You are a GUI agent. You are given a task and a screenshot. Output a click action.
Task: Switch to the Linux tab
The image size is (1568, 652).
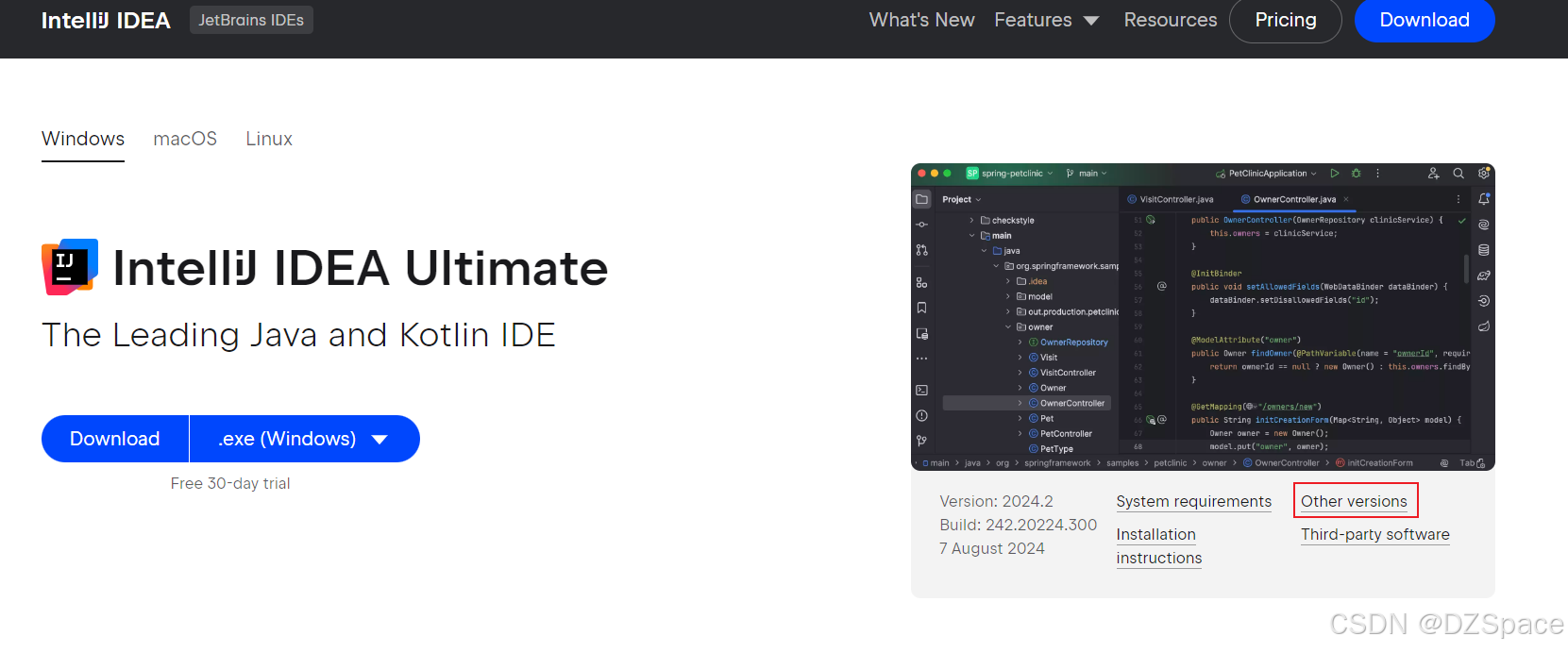tap(269, 139)
